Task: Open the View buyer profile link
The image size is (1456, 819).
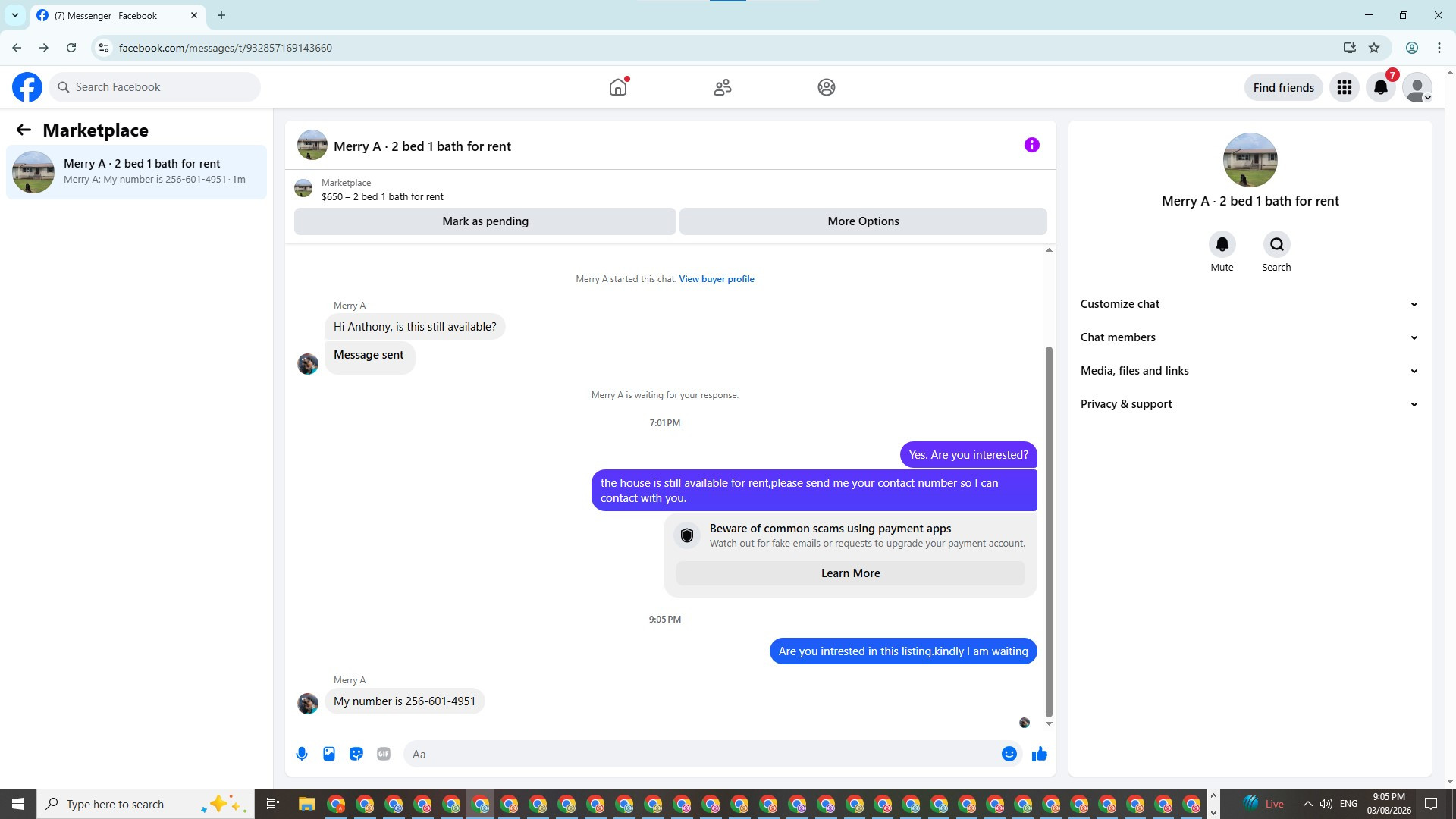Action: (716, 279)
